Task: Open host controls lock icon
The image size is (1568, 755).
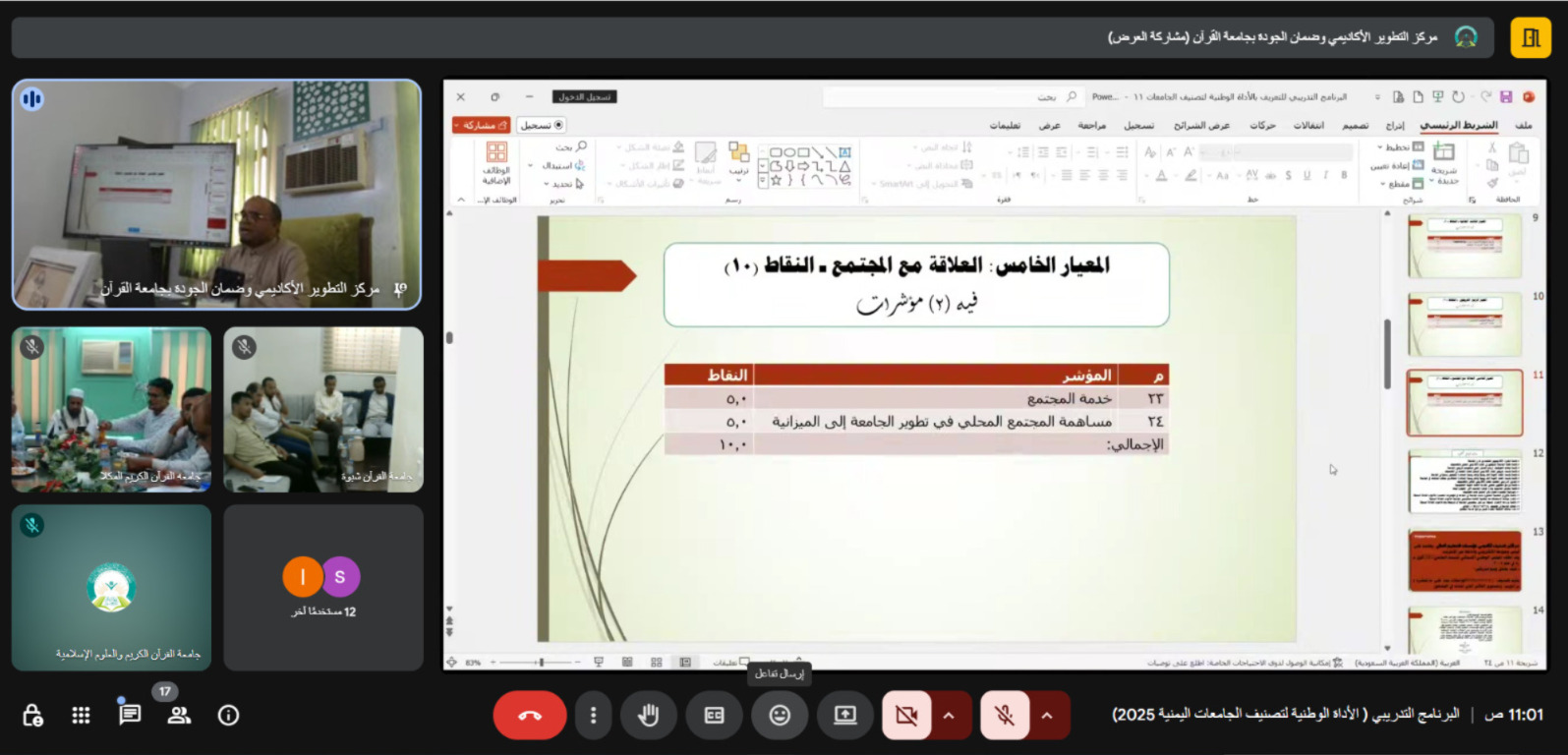Action: [32, 716]
